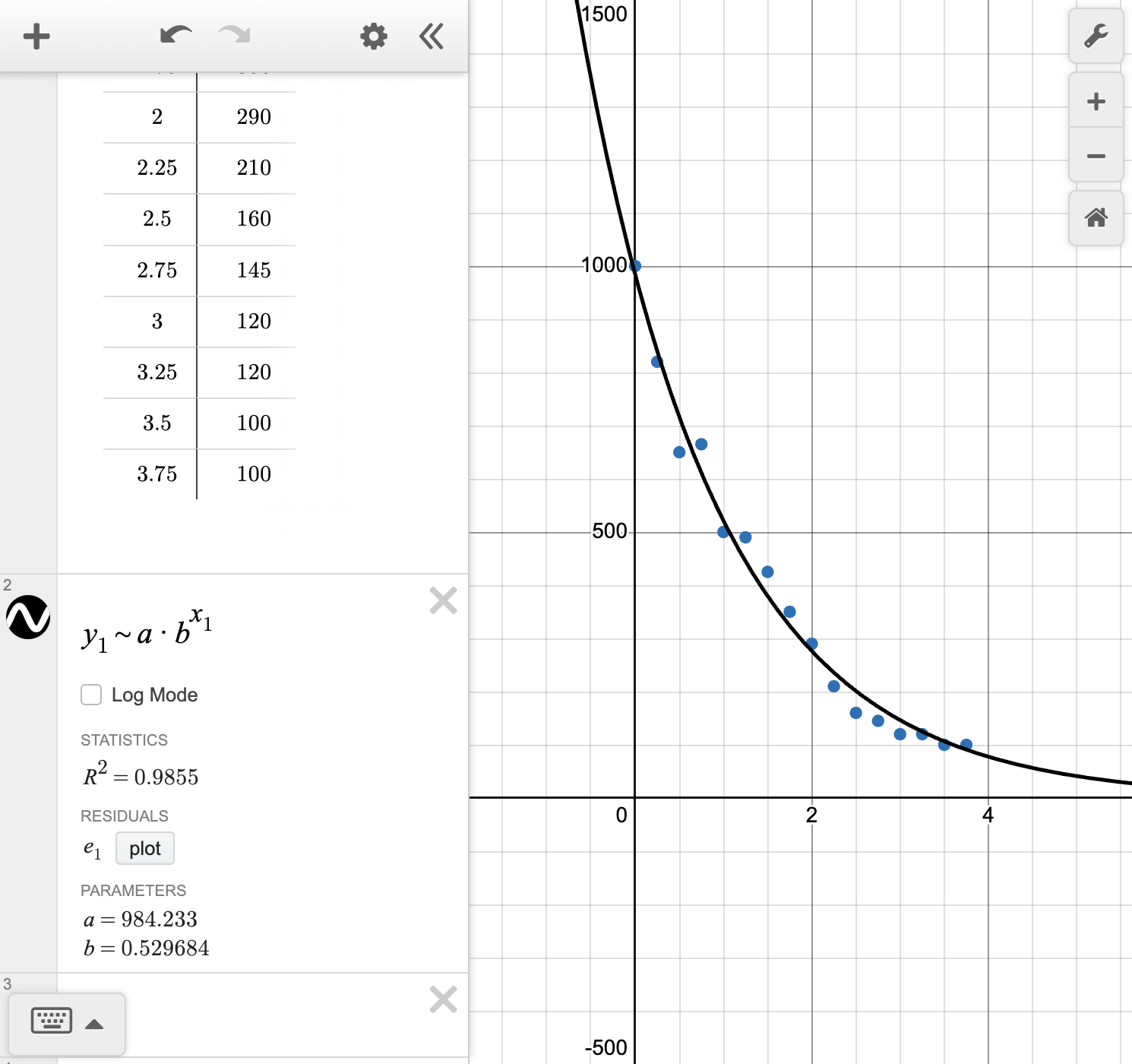Click the data point at y equals 1000
The width and height of the screenshot is (1132, 1064).
[x=634, y=265]
